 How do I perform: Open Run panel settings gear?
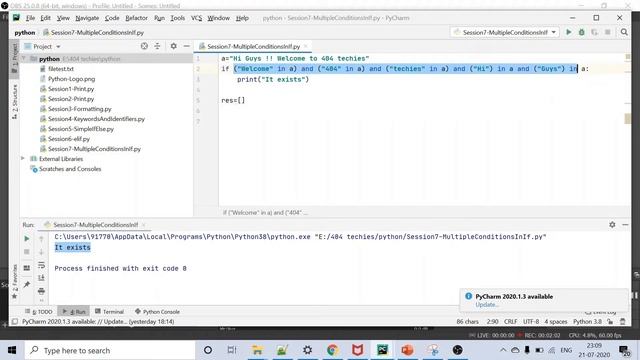click(612, 224)
